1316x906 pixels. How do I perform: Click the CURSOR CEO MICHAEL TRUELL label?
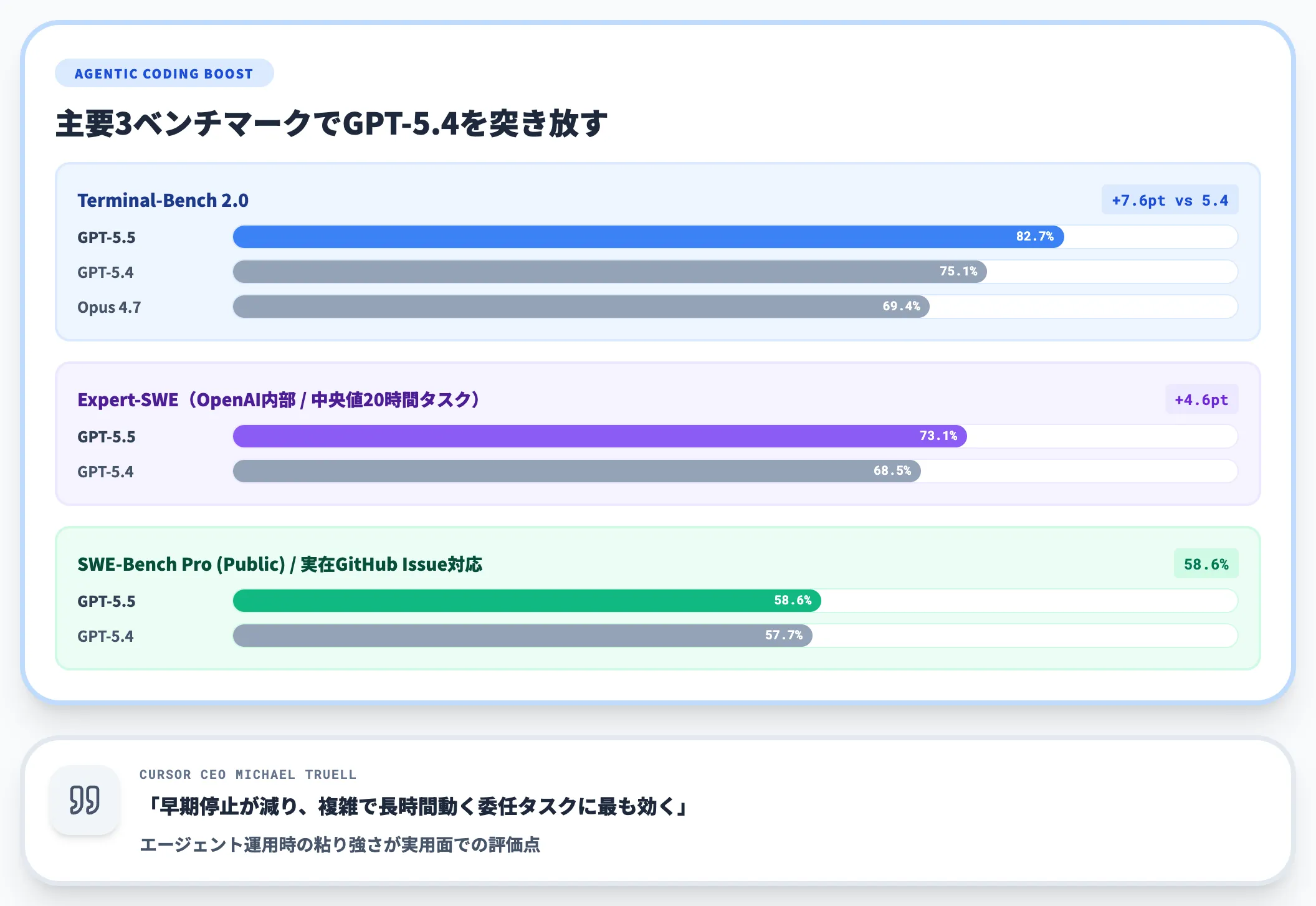pos(247,775)
